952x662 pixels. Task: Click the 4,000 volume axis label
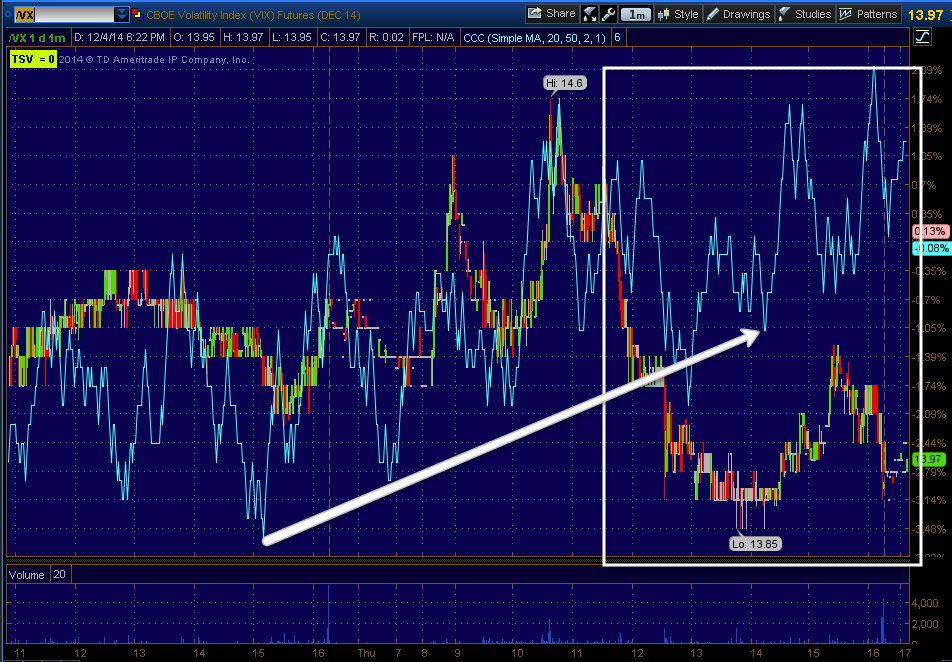coord(925,603)
